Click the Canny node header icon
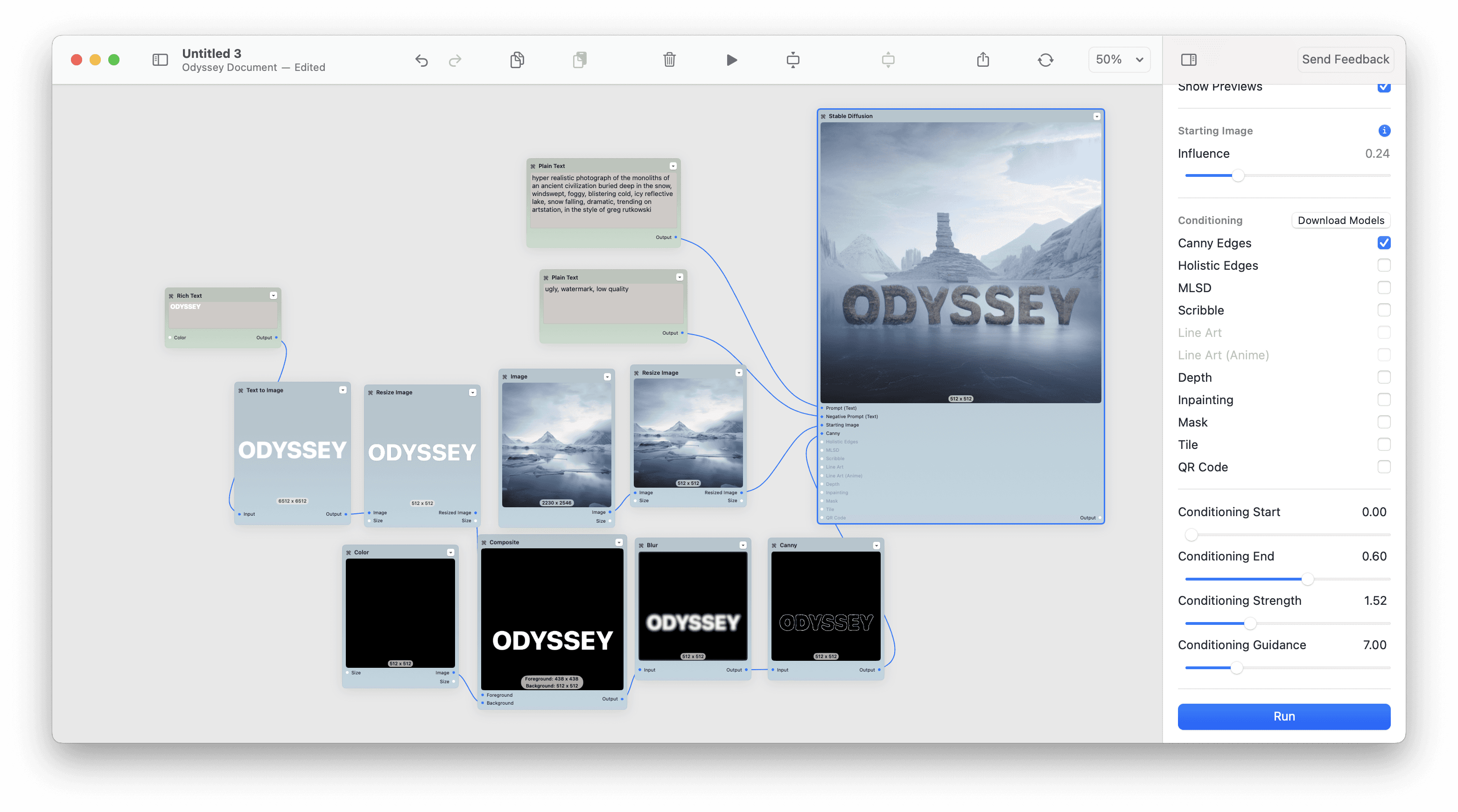The height and width of the screenshot is (812, 1458). [x=774, y=545]
